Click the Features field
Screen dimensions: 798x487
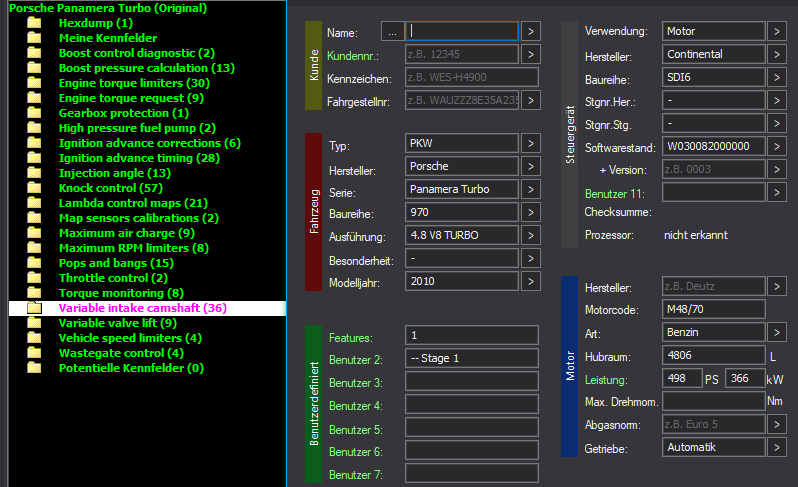click(472, 335)
